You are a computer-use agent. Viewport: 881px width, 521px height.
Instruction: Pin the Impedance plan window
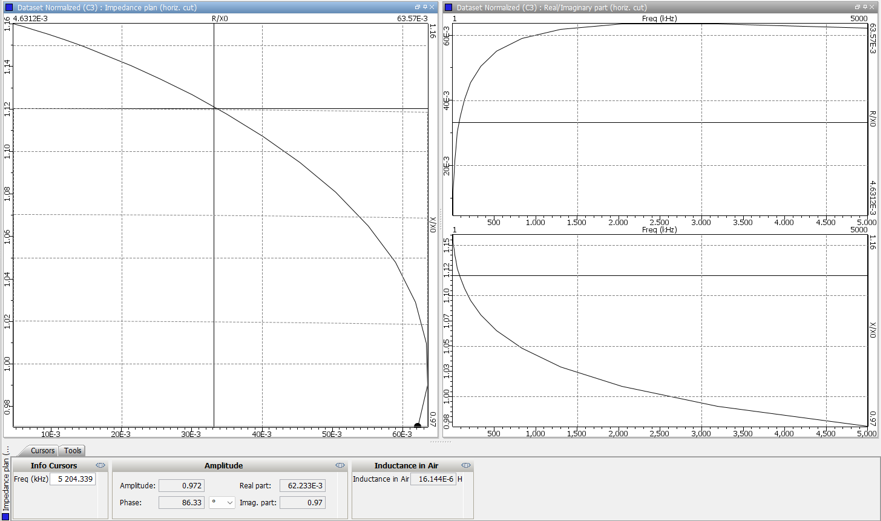click(425, 7)
